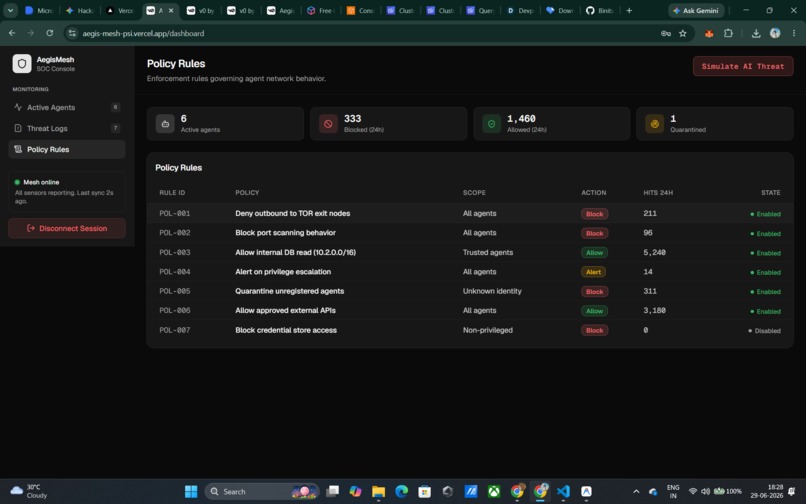Screen dimensions: 806x504
Task: Click the Block badge for POL-005
Action: (x=595, y=292)
